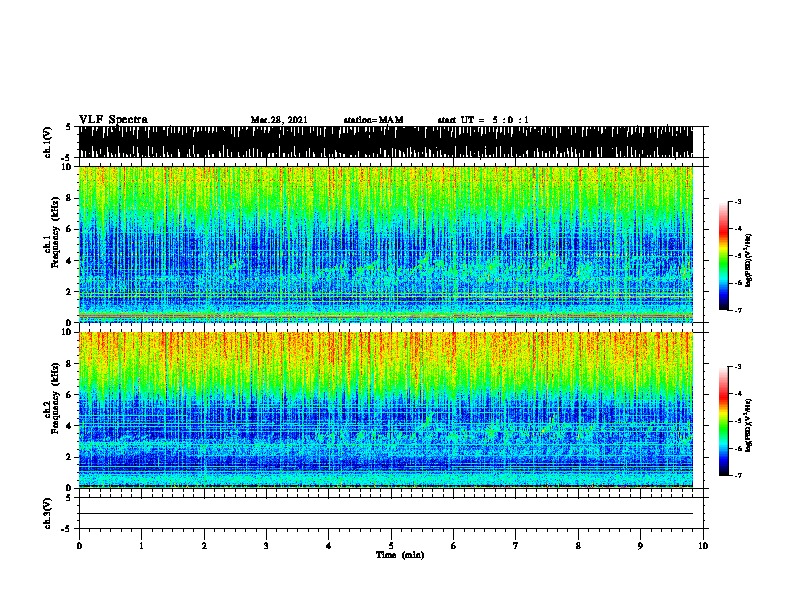
Task: Click the ch.2 spectrogram color scale bar
Action: click(x=723, y=421)
